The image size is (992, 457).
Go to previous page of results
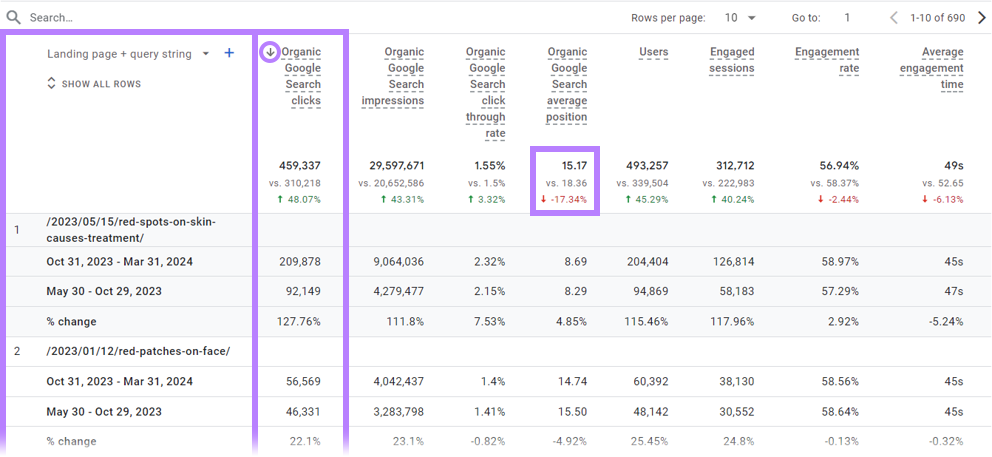click(x=895, y=18)
